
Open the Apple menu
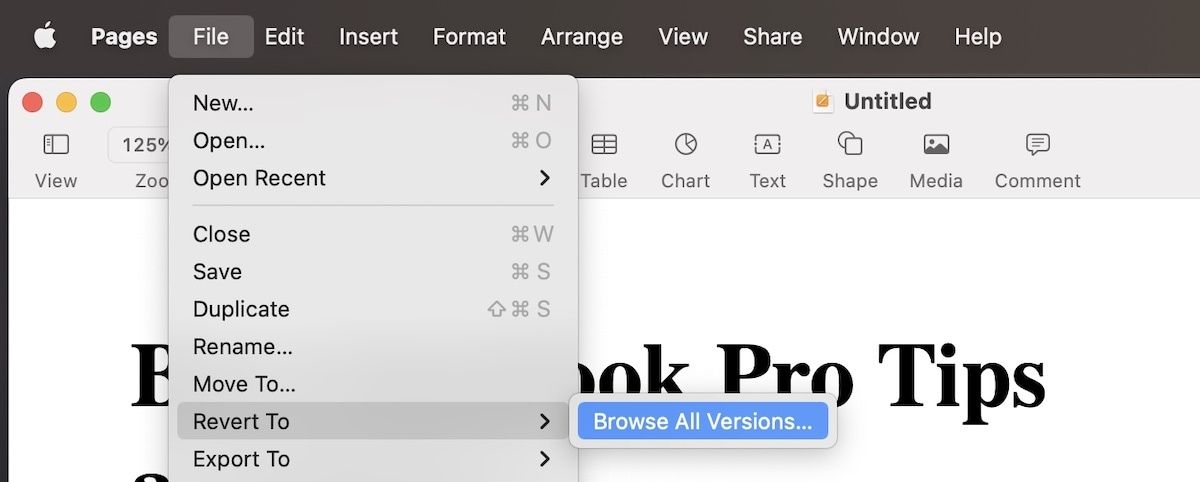click(x=45, y=37)
